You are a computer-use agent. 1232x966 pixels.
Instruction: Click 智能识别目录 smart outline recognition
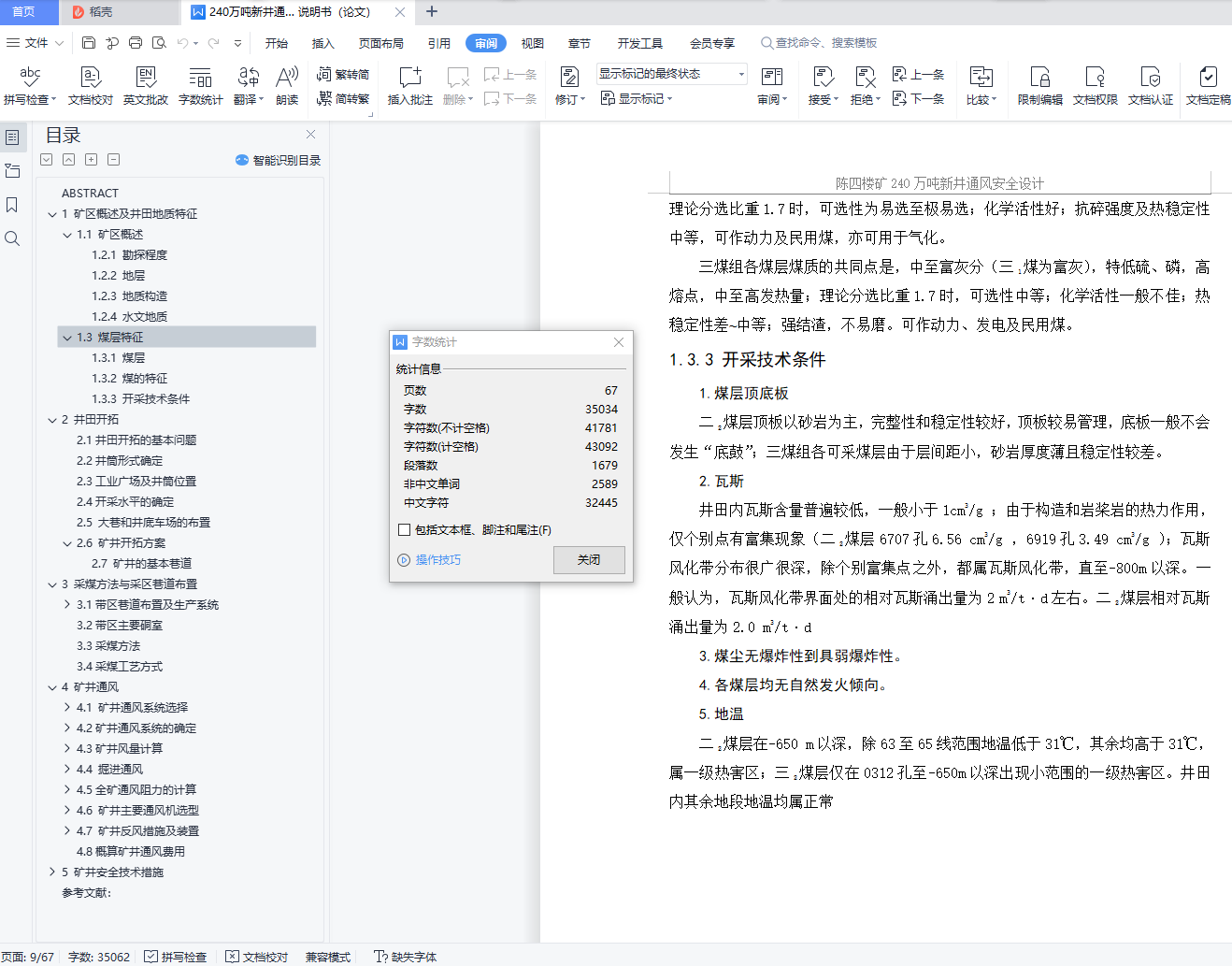tap(278, 160)
